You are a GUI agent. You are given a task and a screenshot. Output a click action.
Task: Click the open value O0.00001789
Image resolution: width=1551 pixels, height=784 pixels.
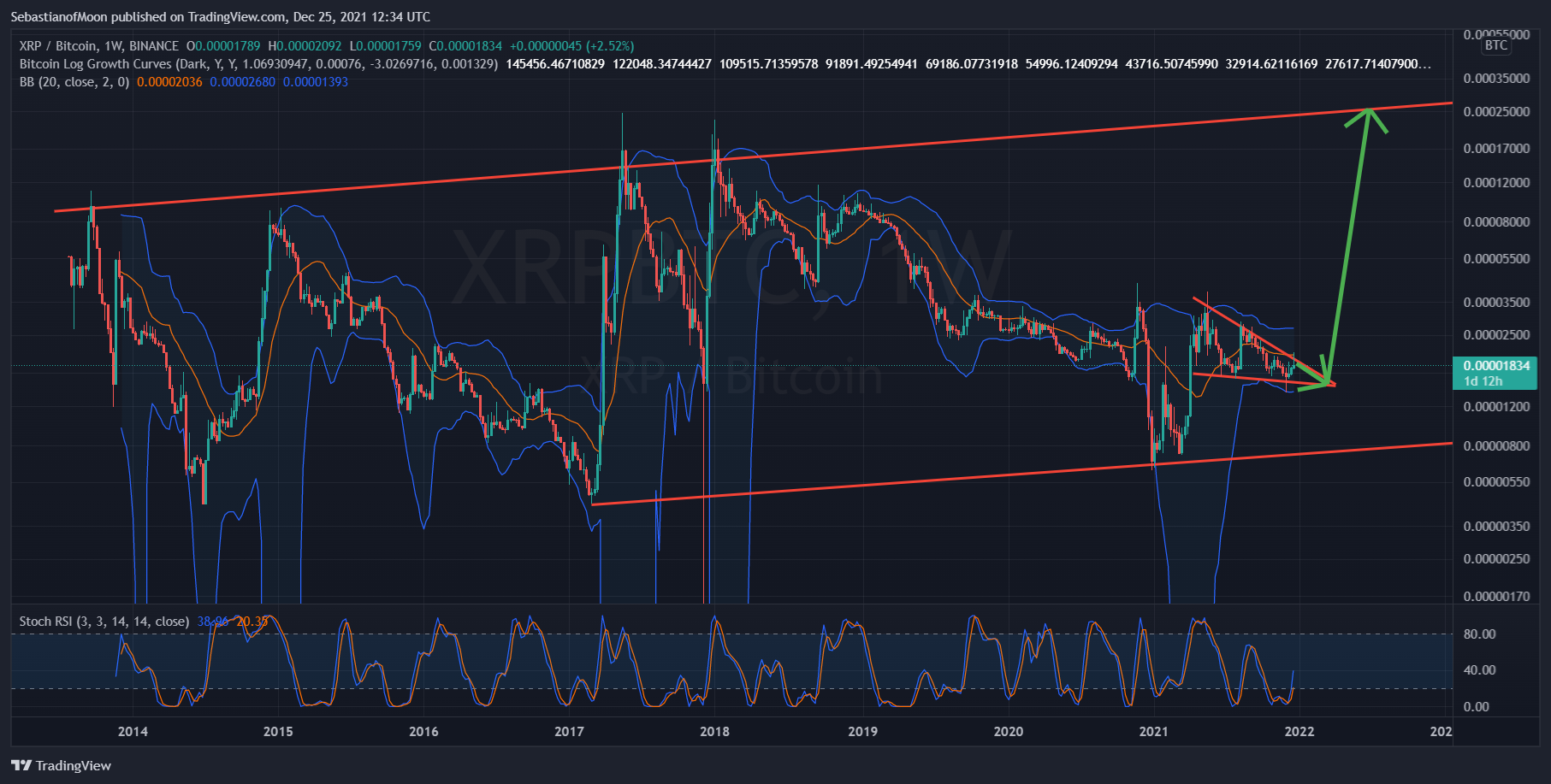[x=223, y=46]
